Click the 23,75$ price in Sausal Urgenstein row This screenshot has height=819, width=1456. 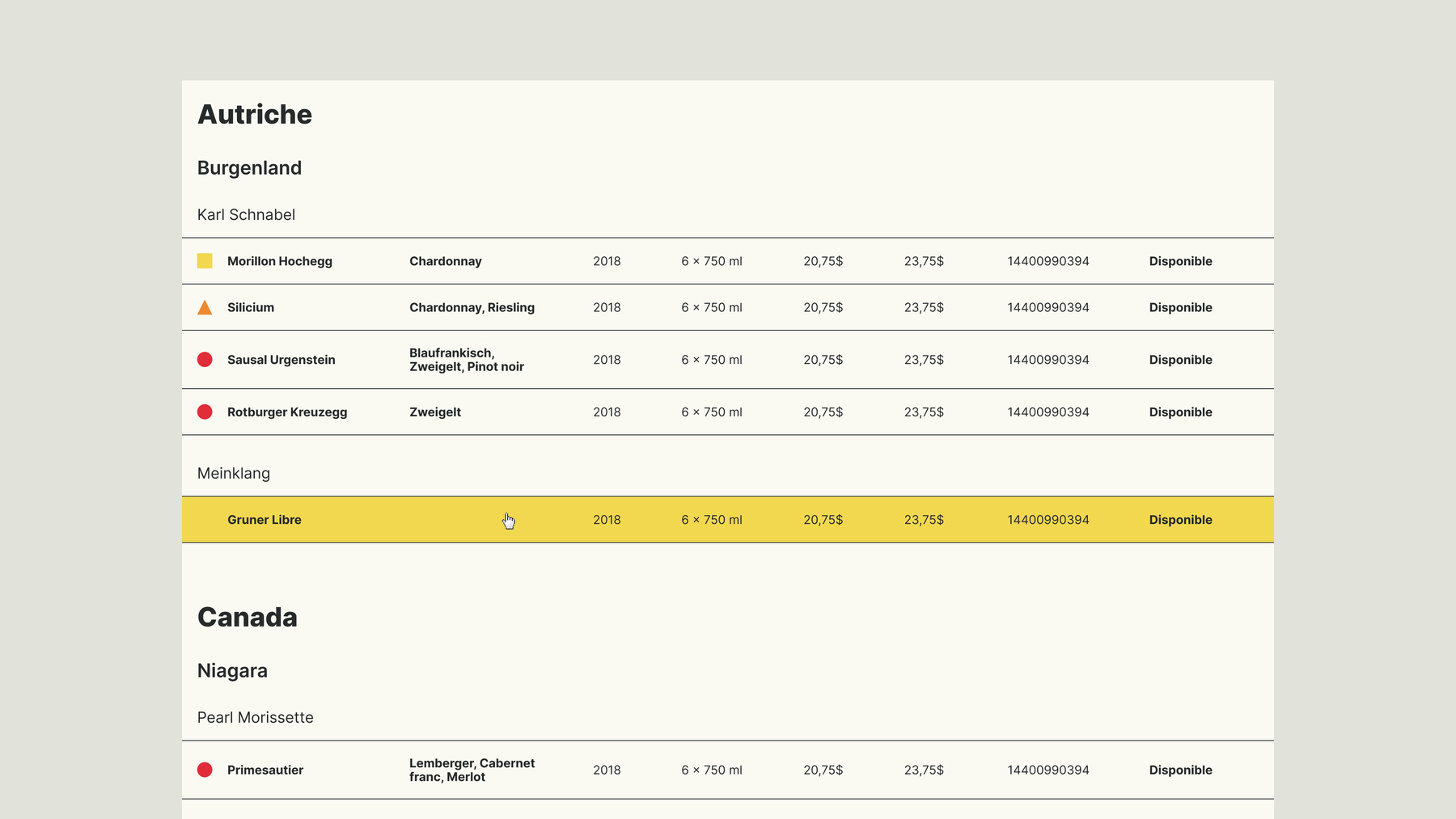[924, 360]
